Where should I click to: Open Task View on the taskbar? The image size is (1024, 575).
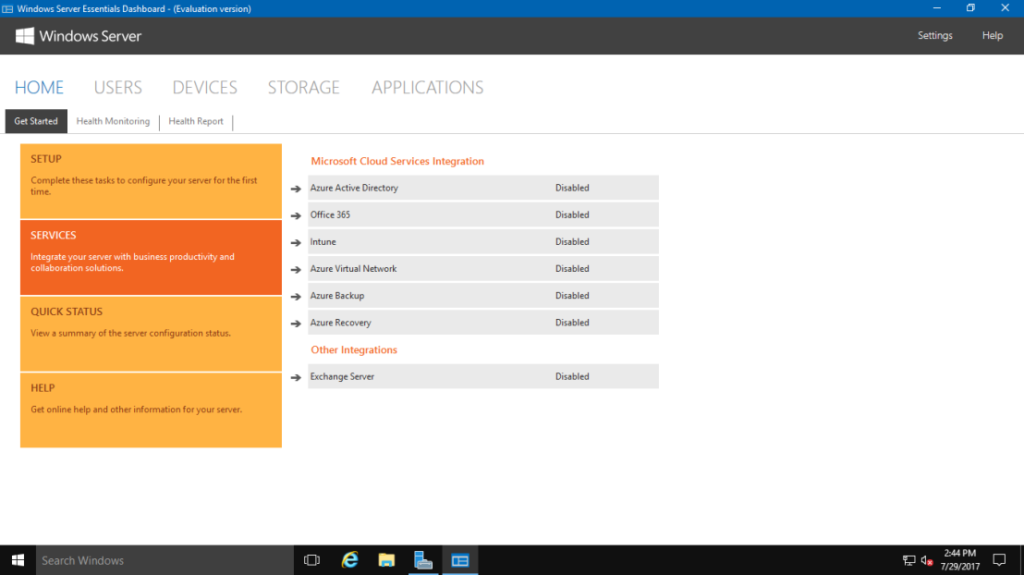[312, 560]
